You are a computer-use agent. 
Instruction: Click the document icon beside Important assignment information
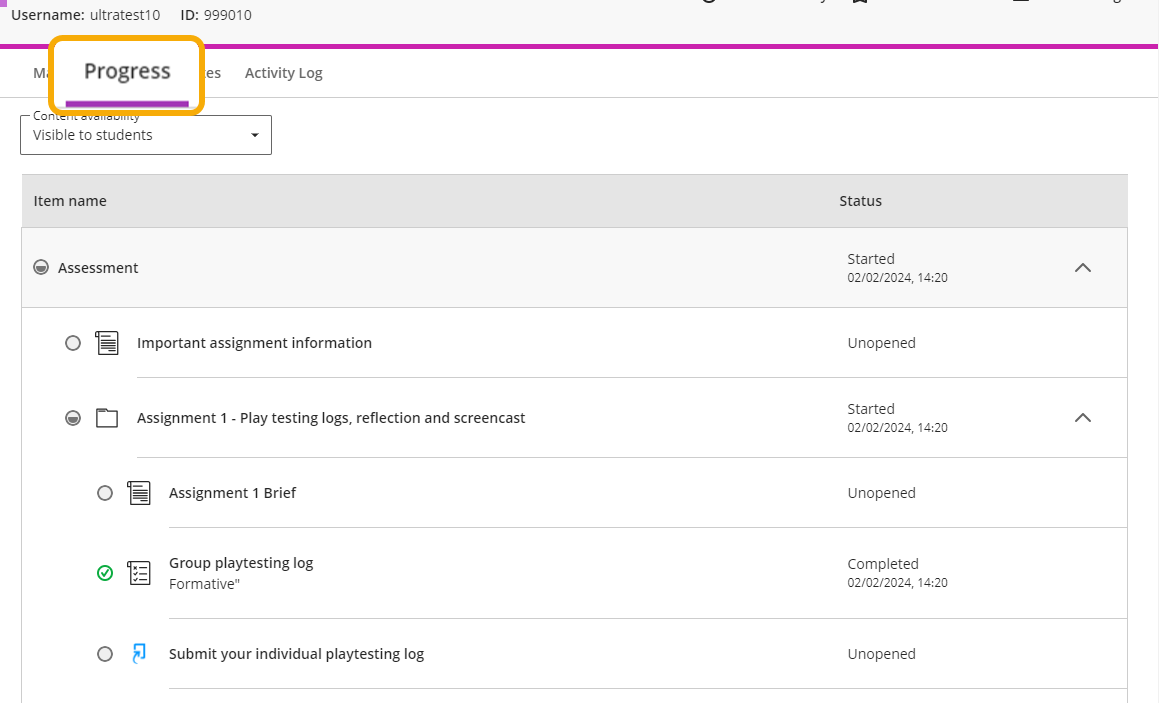click(107, 343)
